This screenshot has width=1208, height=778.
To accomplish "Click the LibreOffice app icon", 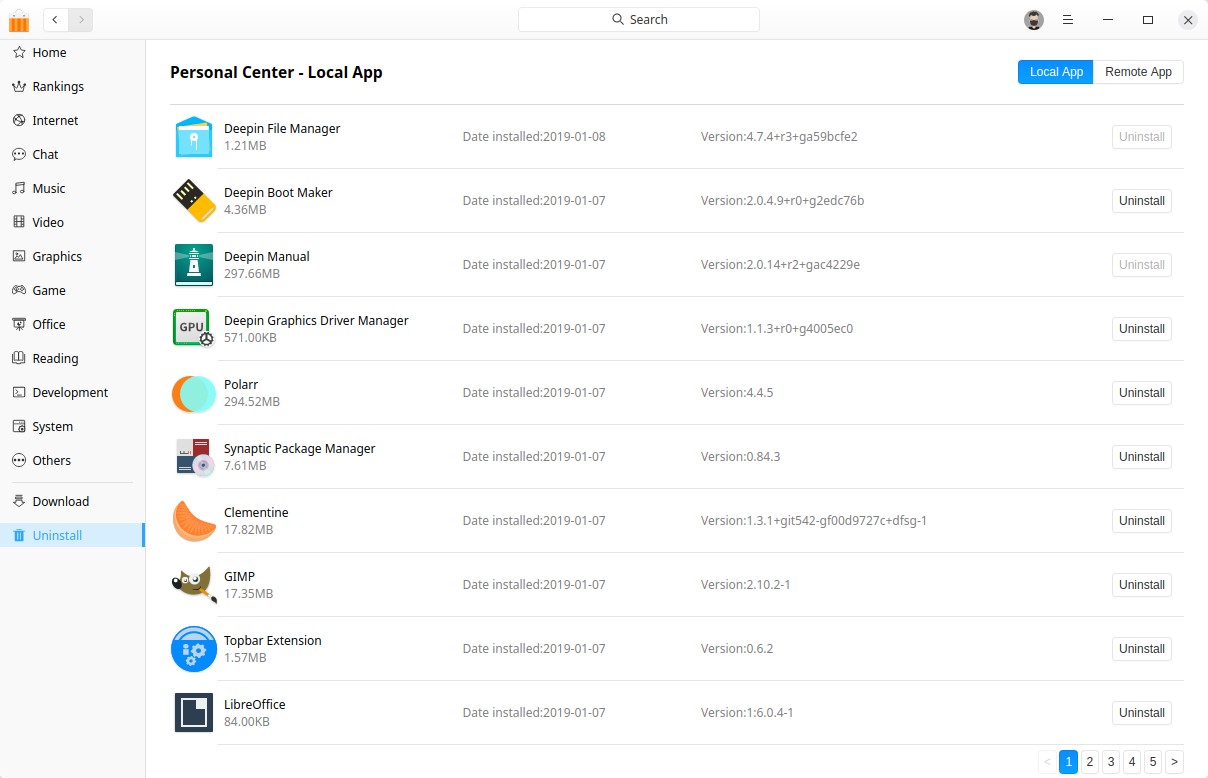I will pyautogui.click(x=194, y=713).
